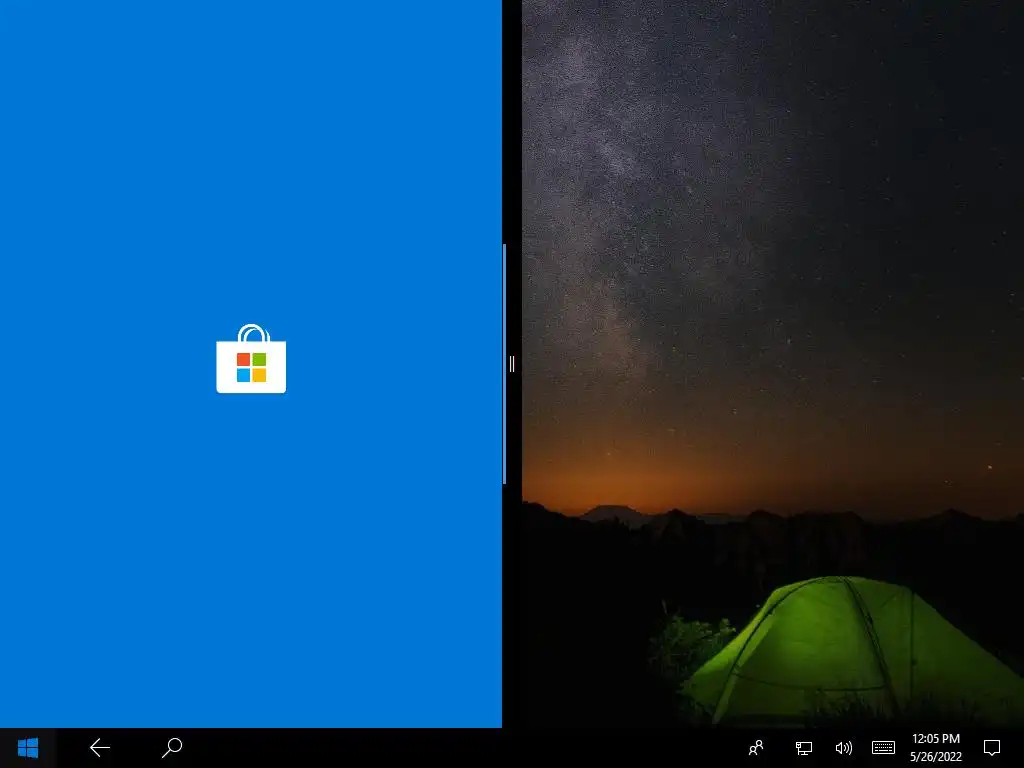
Task: Open the Windows Start menu
Action: pyautogui.click(x=28, y=748)
